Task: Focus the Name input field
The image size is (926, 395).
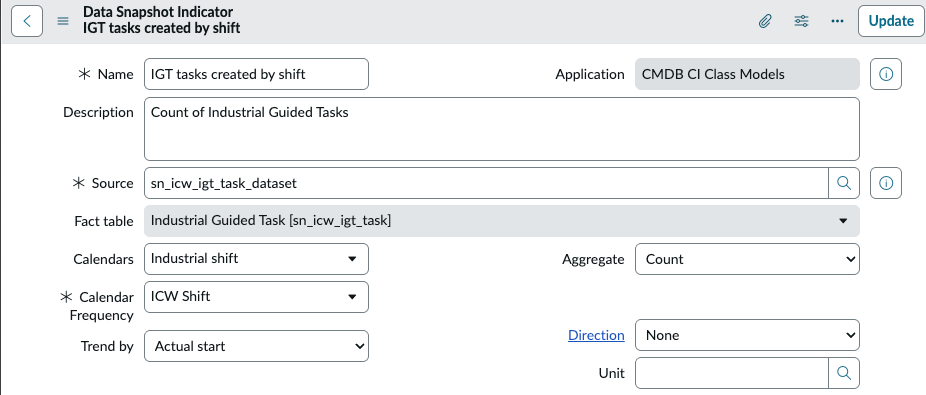Action: coord(256,74)
